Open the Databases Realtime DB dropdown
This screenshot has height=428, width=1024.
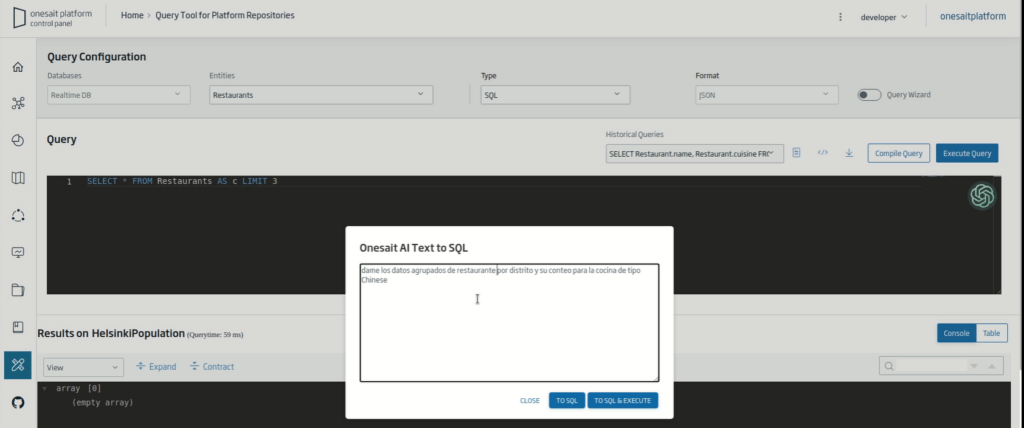(119, 95)
